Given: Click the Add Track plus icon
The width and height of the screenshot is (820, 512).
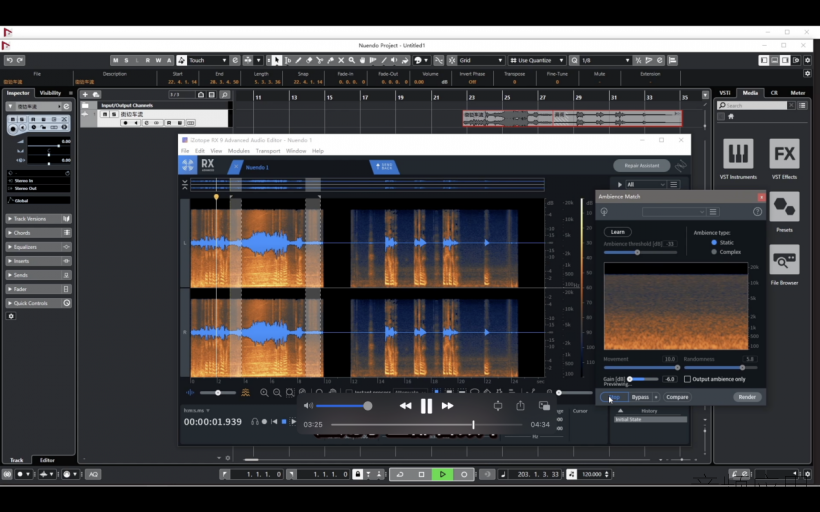Looking at the screenshot, I should tap(85, 95).
